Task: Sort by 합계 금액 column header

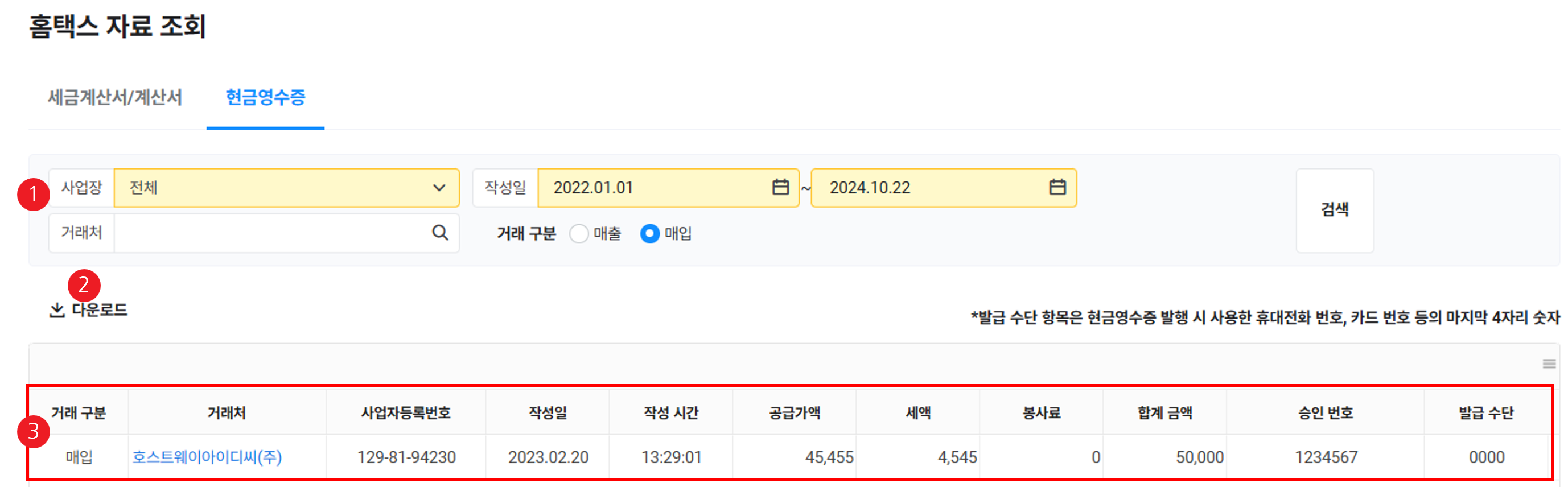Action: 1164,412
